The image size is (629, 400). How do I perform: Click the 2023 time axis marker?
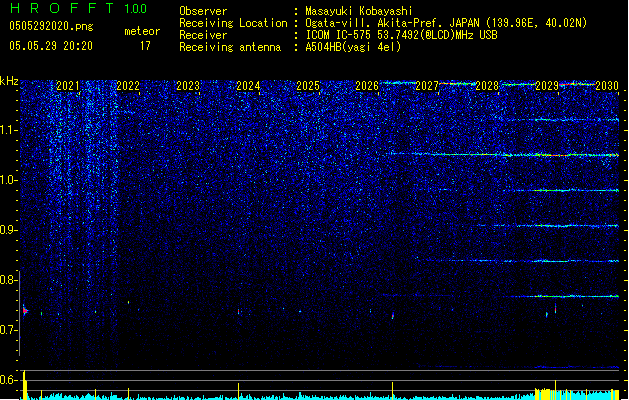(188, 86)
